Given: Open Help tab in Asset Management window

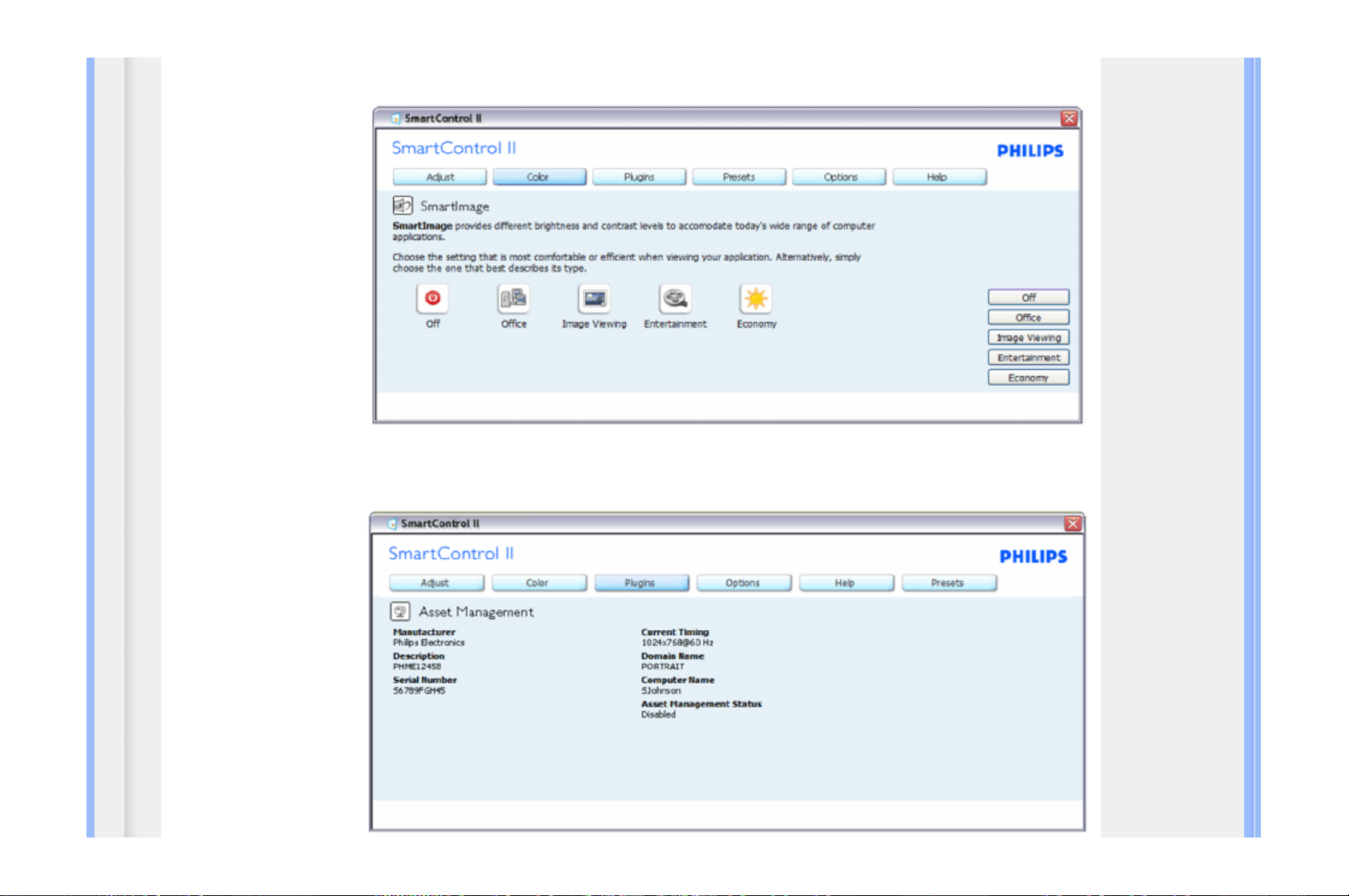Looking at the screenshot, I should [845, 583].
